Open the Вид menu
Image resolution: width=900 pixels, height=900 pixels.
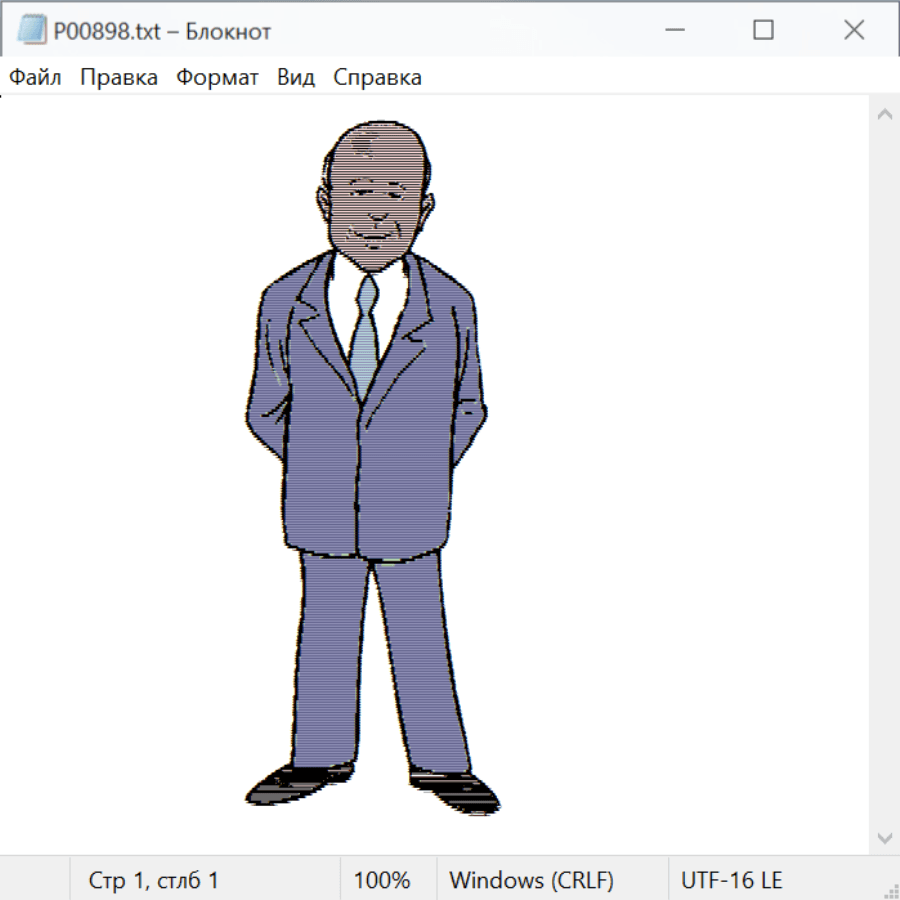tap(296, 78)
